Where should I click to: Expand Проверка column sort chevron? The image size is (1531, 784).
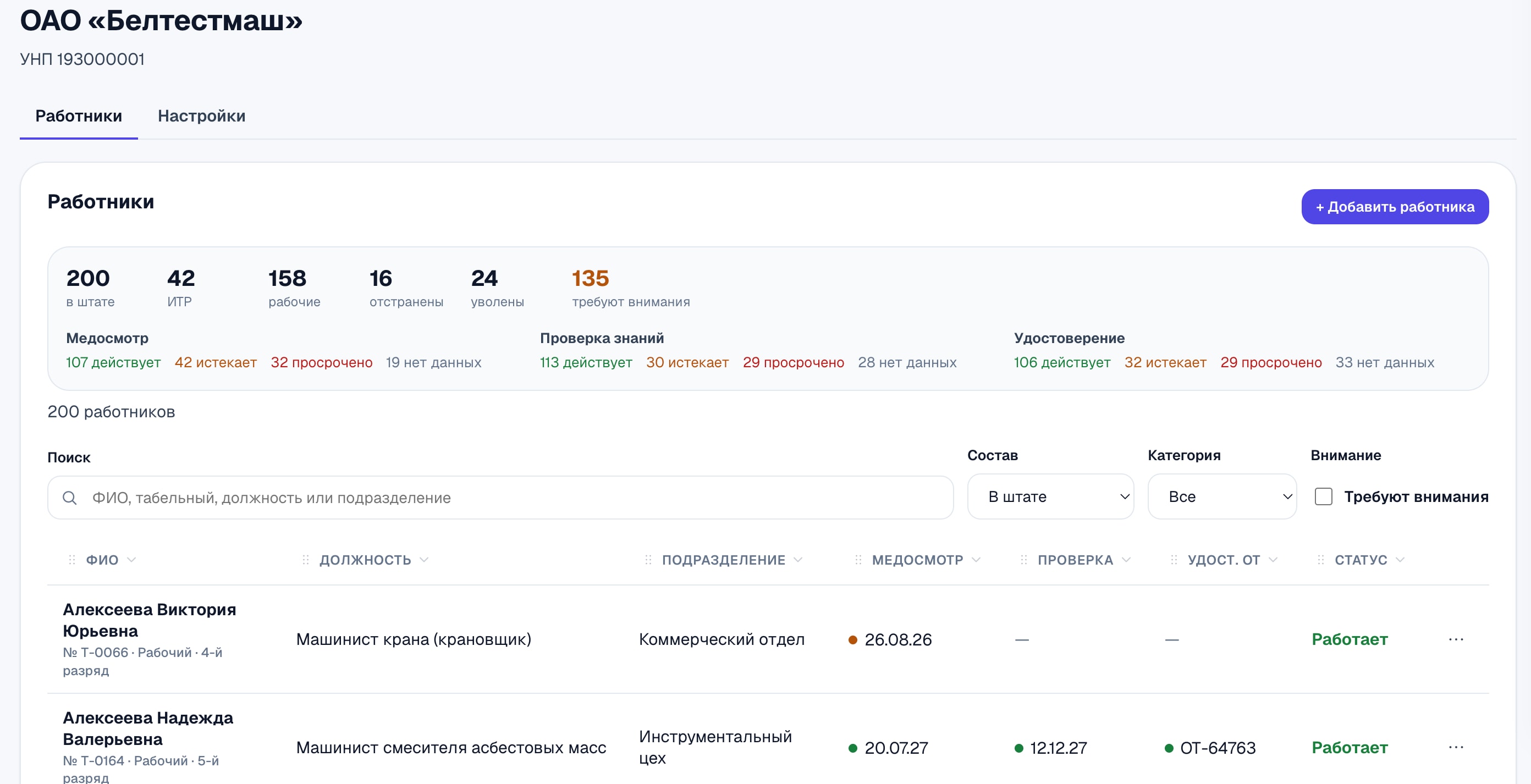point(1126,560)
